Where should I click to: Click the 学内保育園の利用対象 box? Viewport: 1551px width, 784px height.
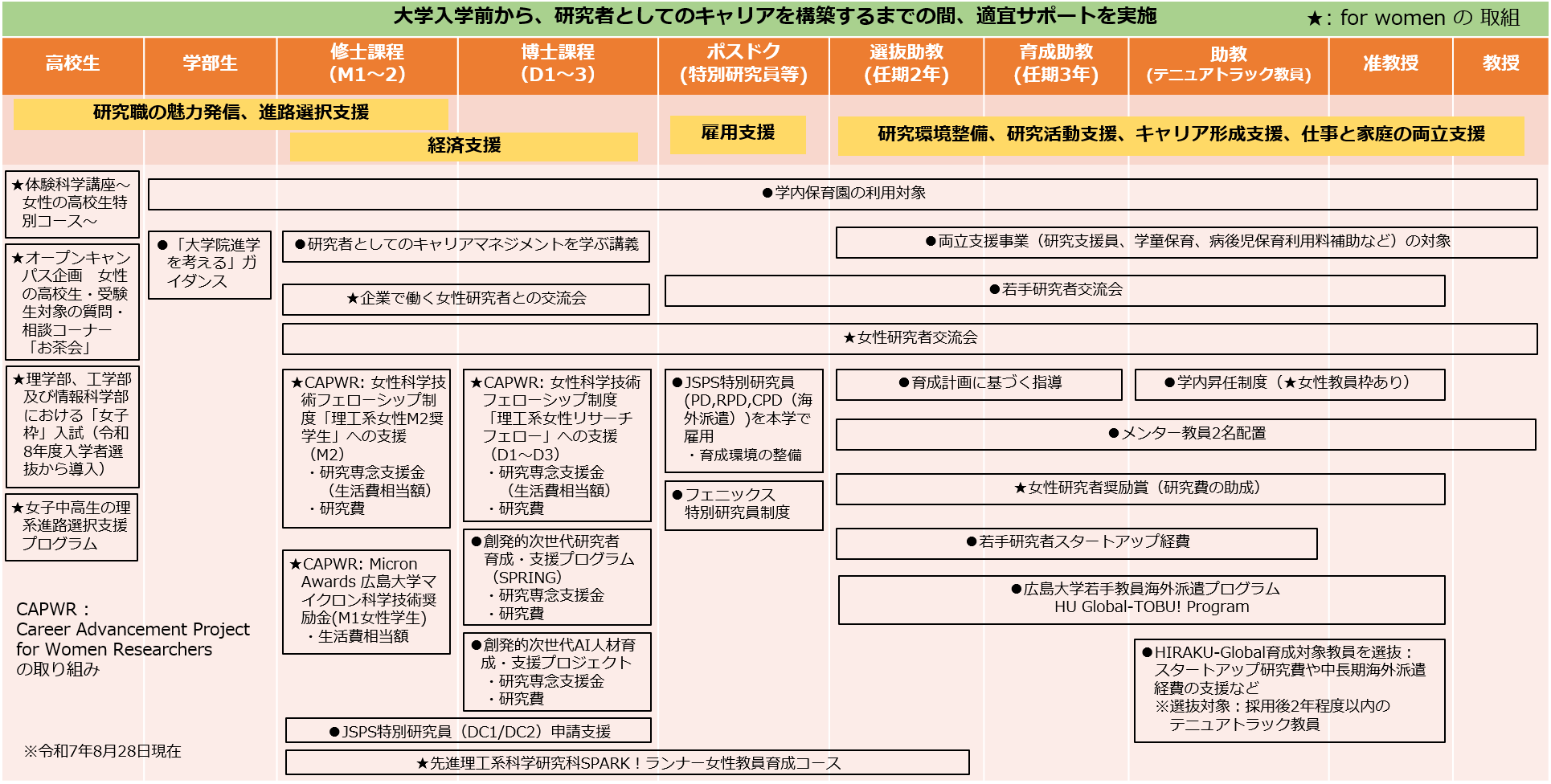click(x=843, y=194)
